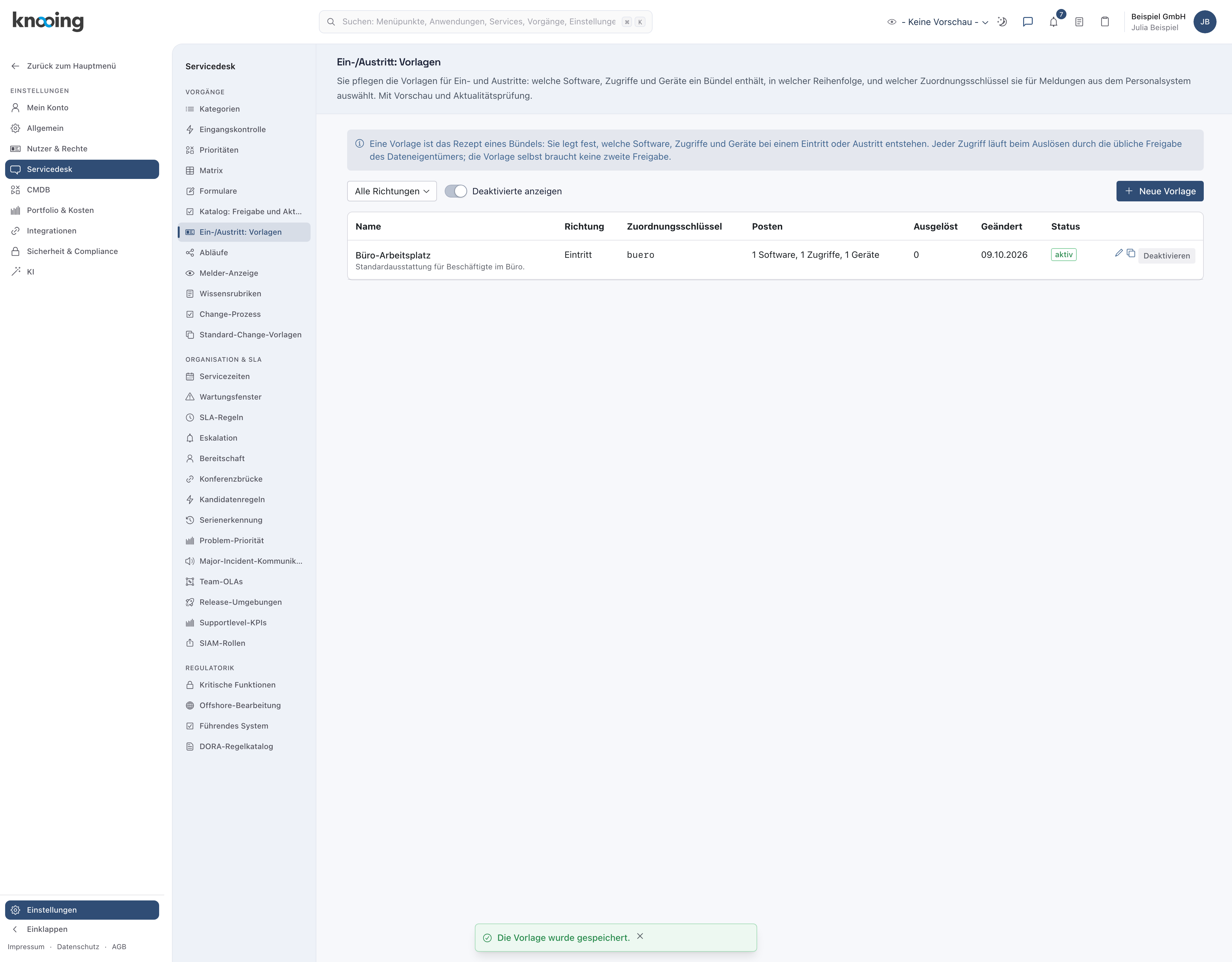Open Wartungsfenster settings
Viewport: 1232px width, 962px height.
[244, 397]
